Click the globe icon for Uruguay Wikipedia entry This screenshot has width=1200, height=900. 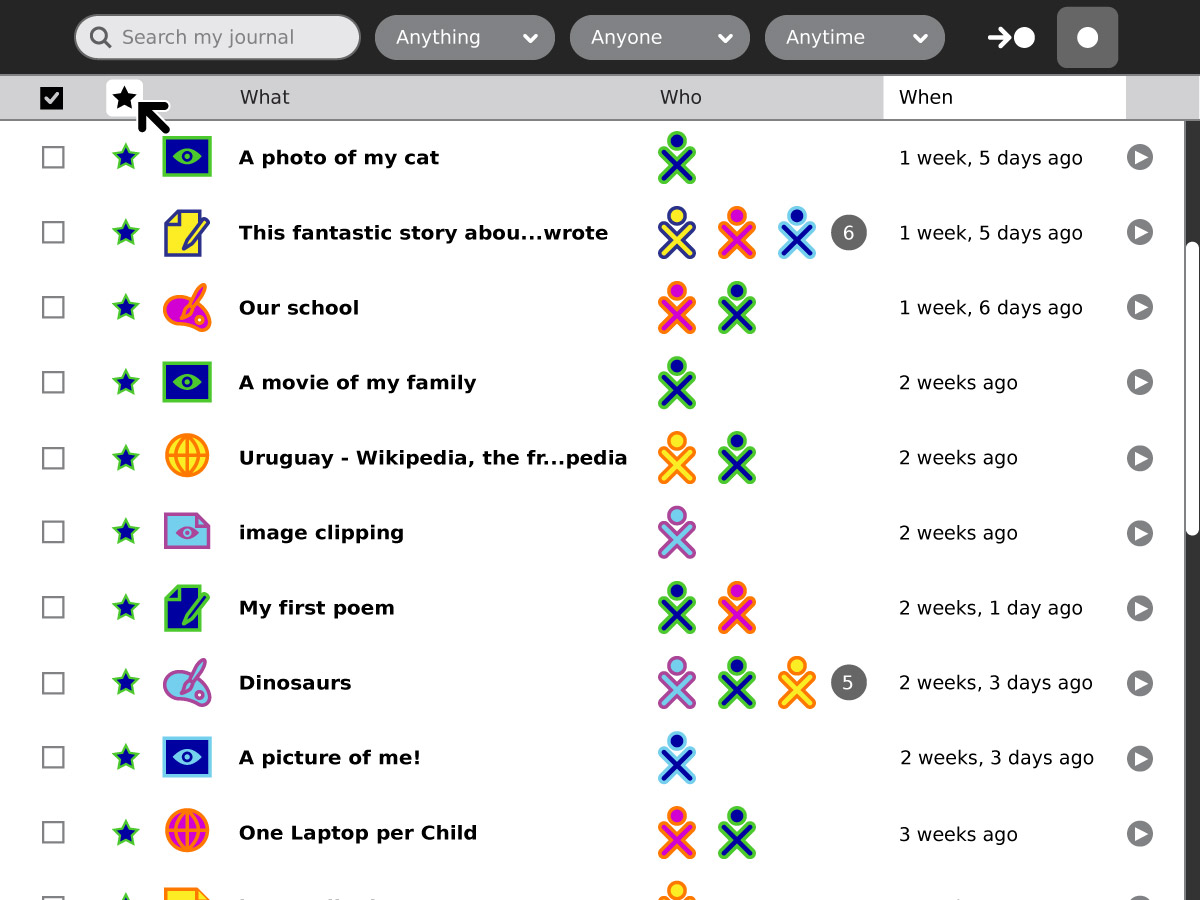187,458
